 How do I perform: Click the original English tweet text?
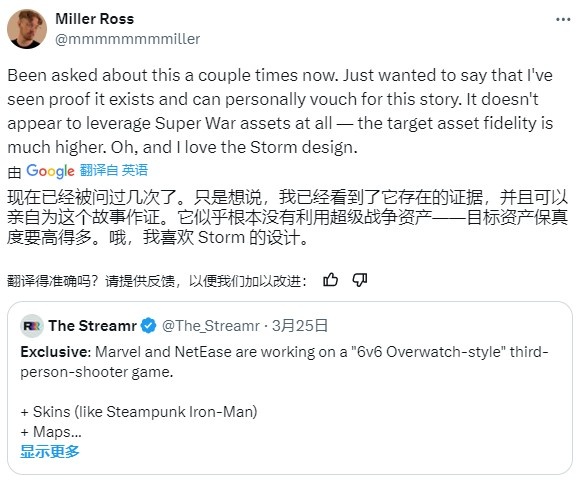(280, 111)
